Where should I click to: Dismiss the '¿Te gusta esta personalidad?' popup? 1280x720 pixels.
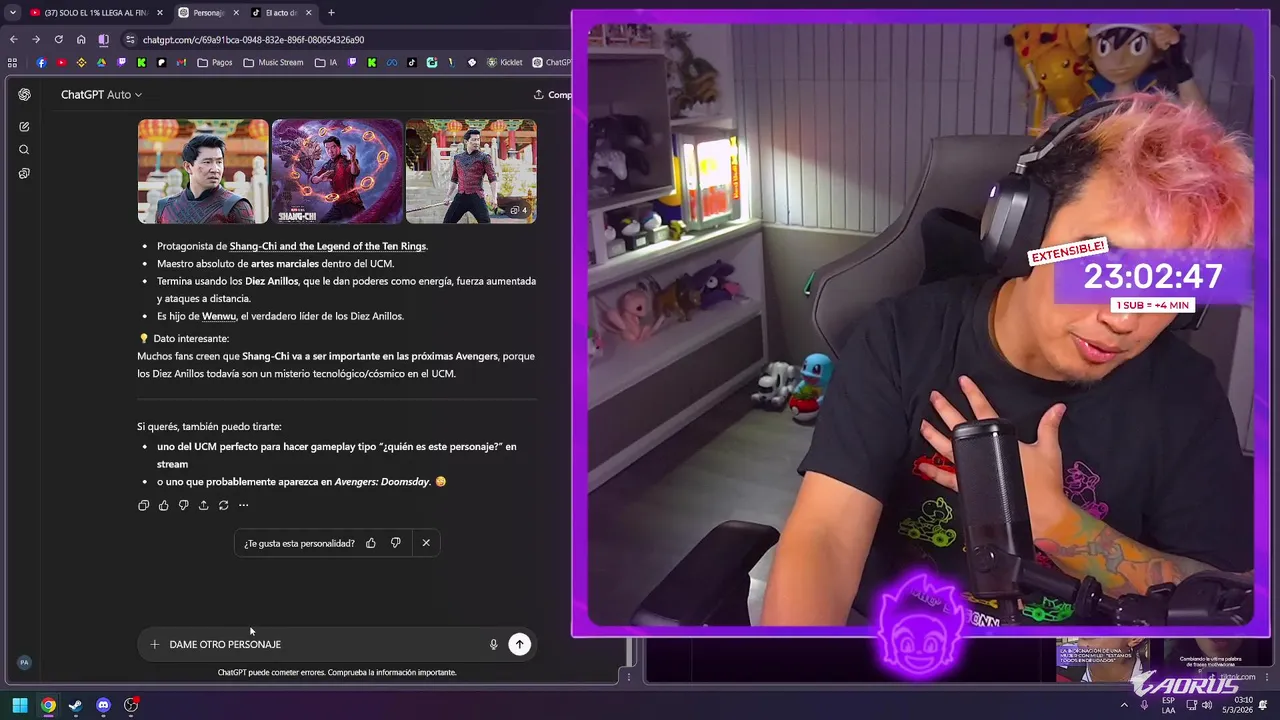[x=426, y=543]
